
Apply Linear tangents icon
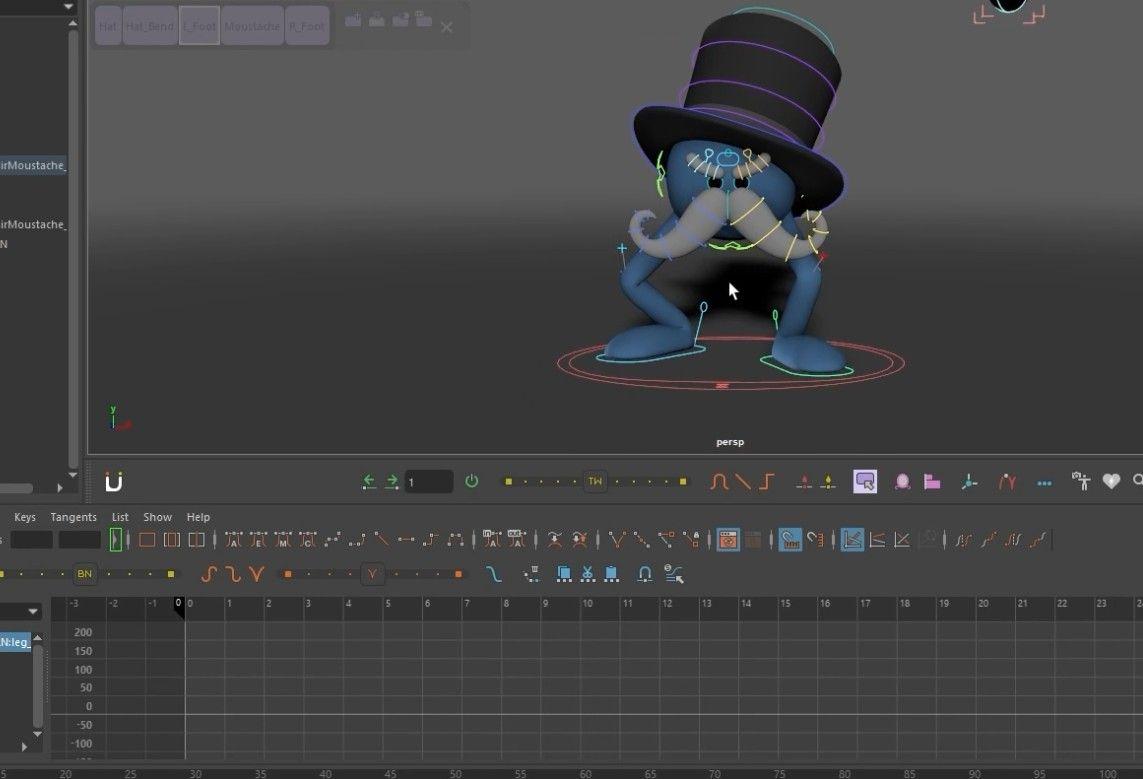click(x=381, y=540)
